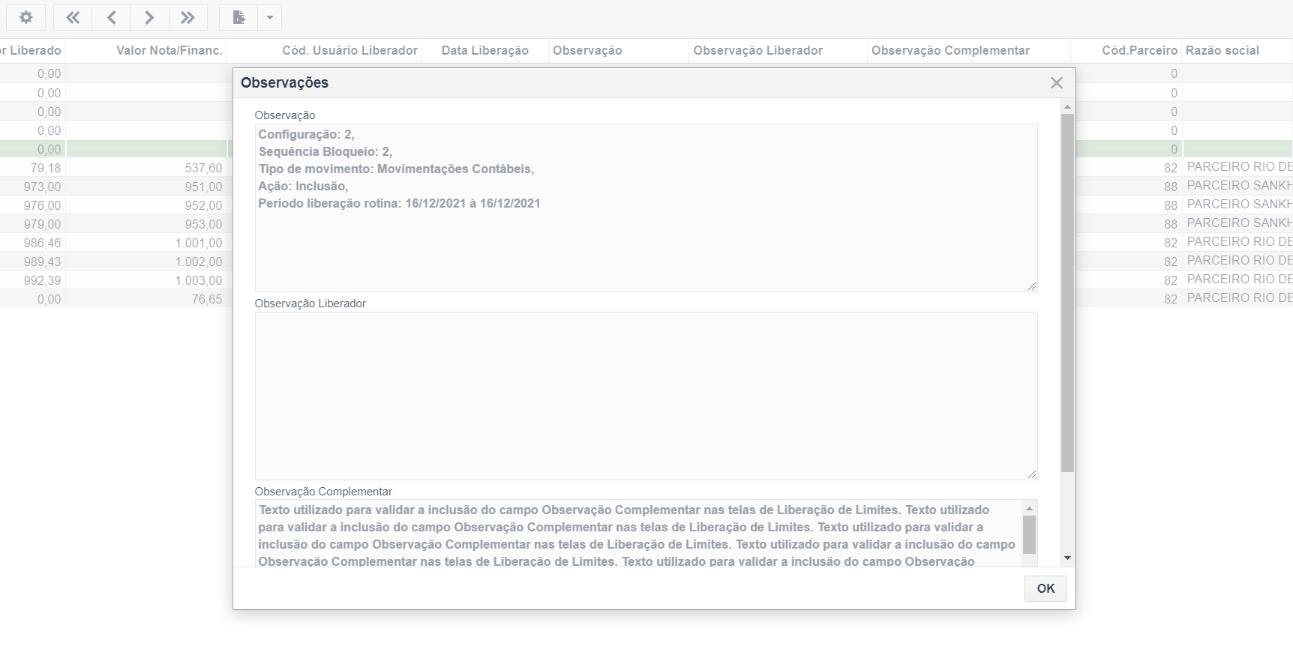Confirm the dialog with OK button
This screenshot has width=1293, height=650.
click(1045, 589)
